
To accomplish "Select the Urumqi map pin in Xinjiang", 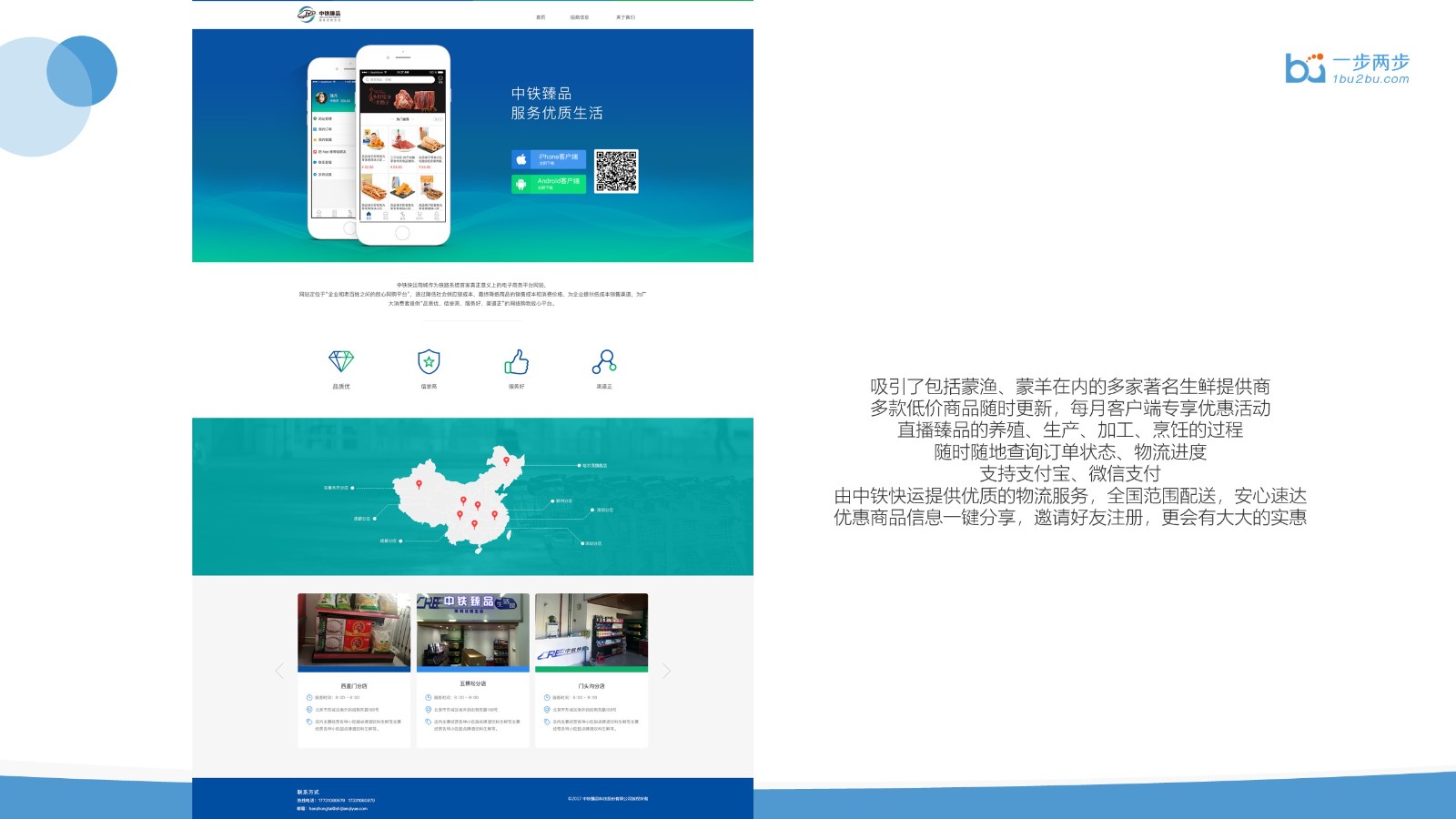I will (419, 485).
